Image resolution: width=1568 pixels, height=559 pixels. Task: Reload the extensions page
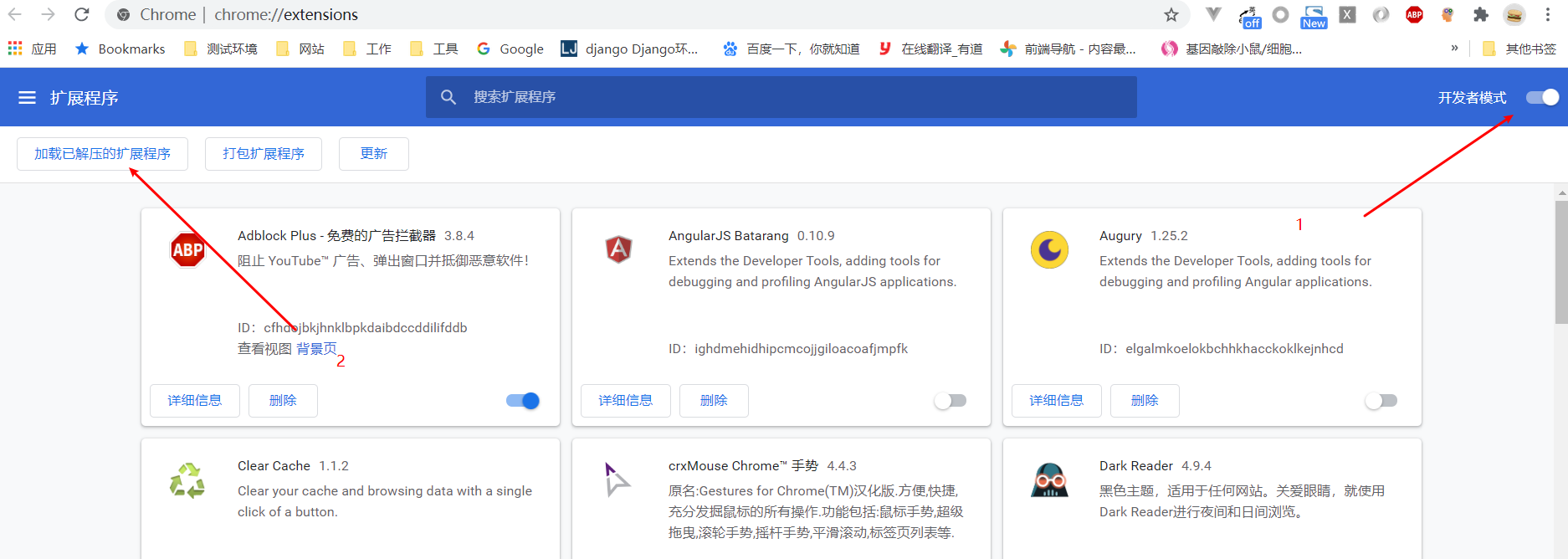[81, 14]
